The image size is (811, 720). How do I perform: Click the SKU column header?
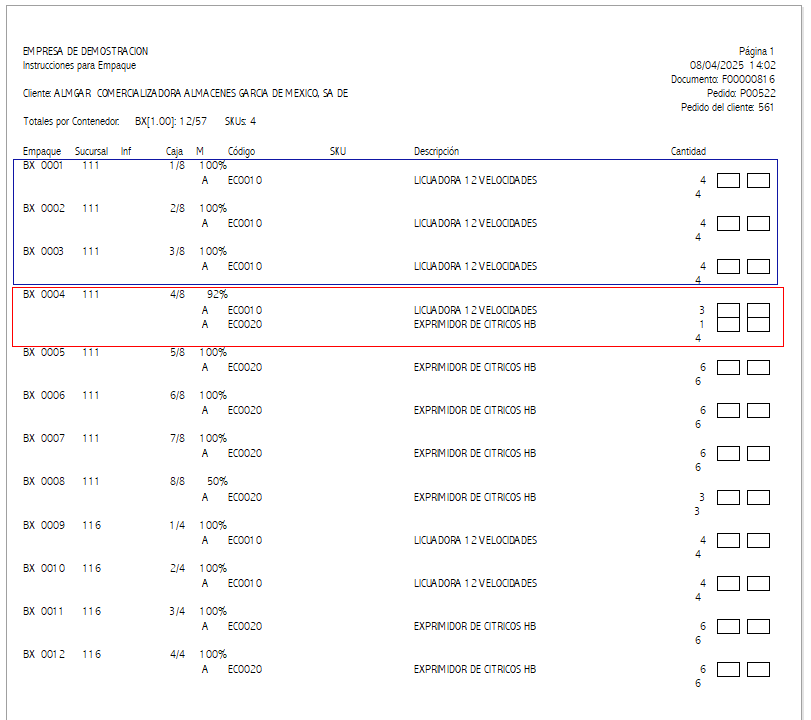[x=338, y=151]
